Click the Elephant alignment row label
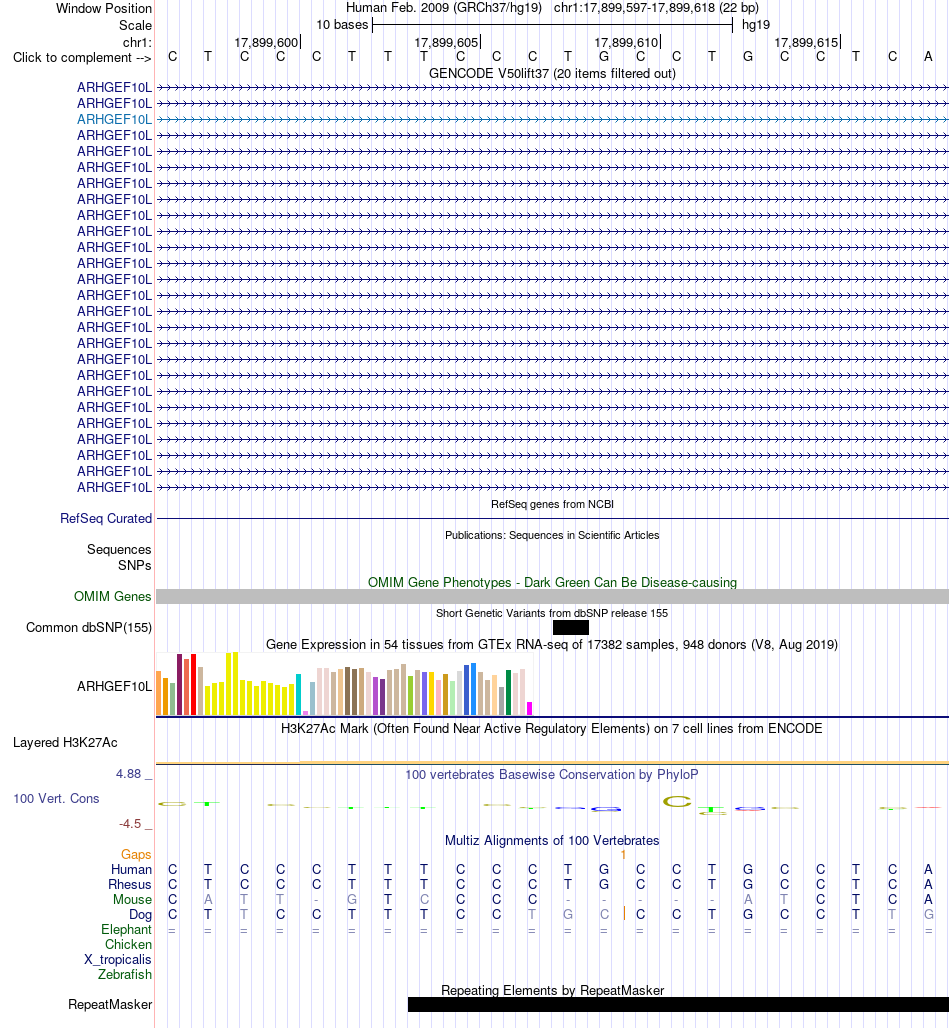 coord(126,930)
